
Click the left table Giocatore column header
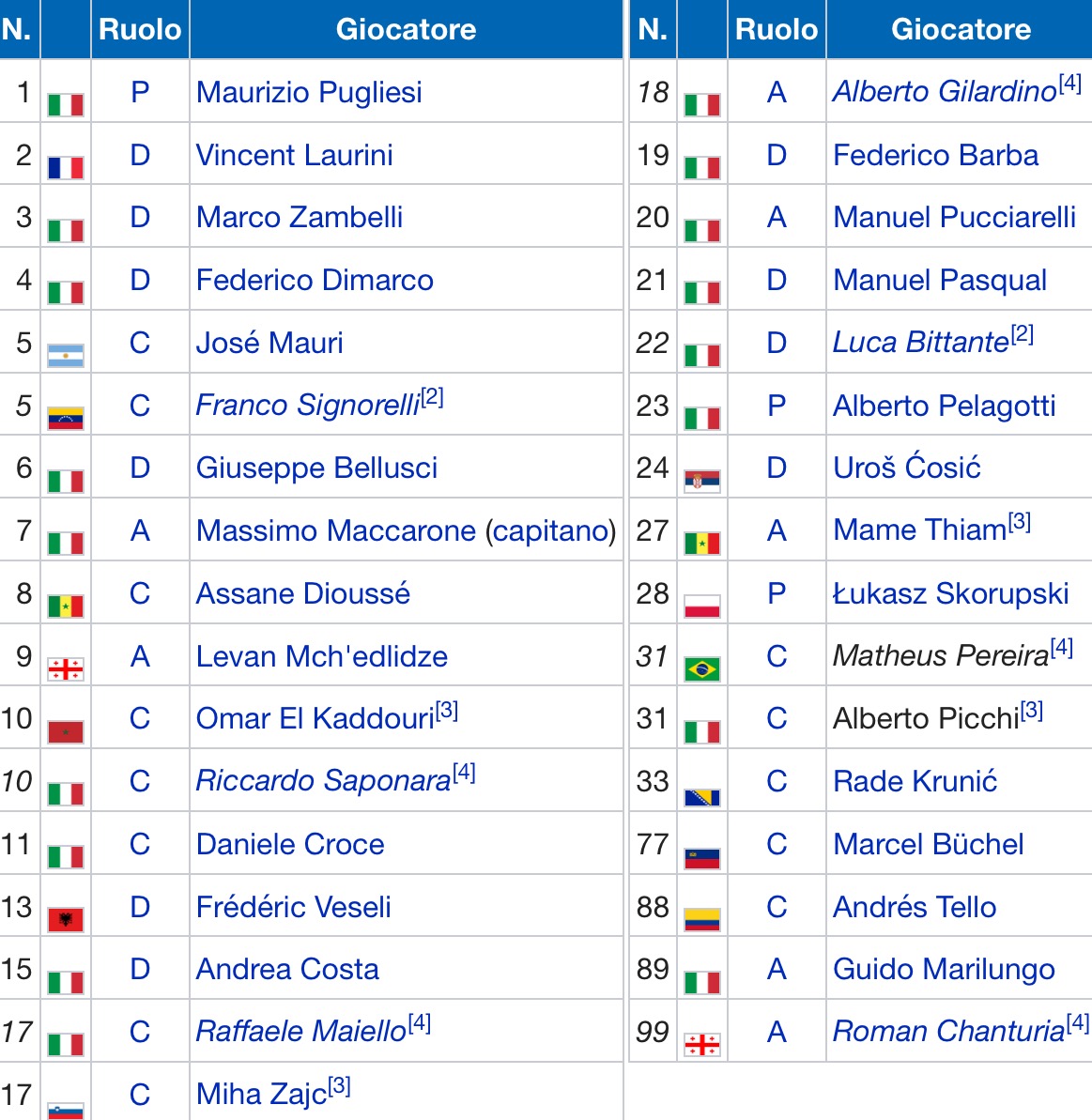tap(406, 29)
